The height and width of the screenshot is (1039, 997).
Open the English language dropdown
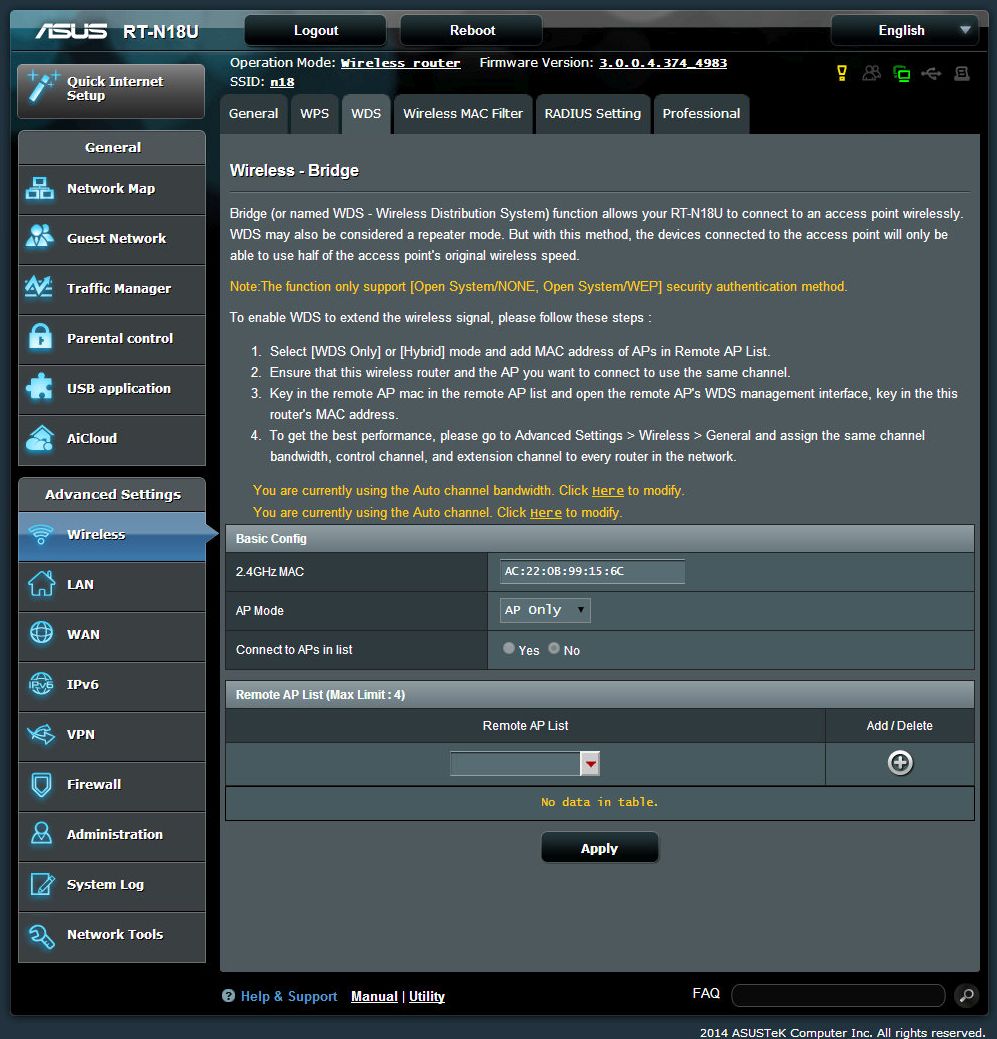[x=904, y=30]
